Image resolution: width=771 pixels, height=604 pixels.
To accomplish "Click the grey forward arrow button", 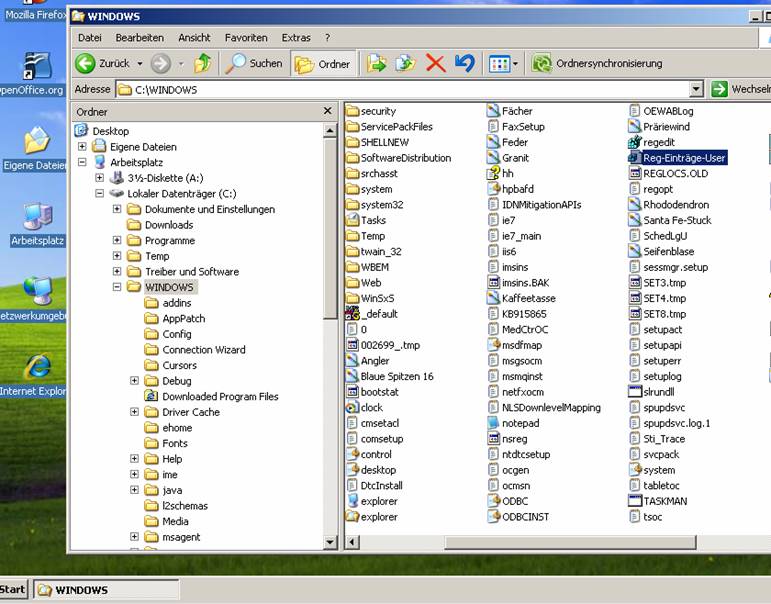I will [x=160, y=63].
